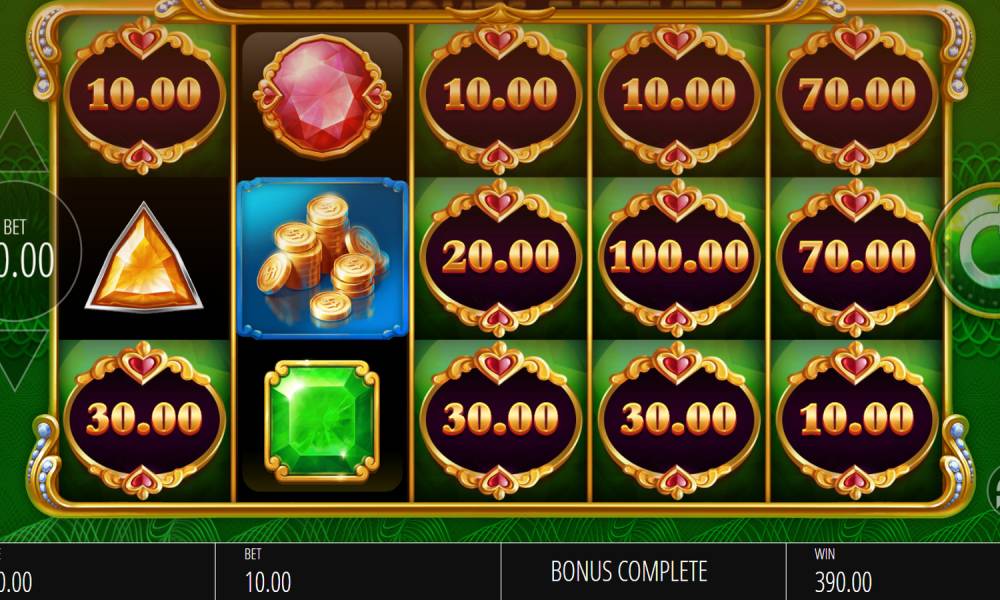Screen dimensions: 1000x600
Task: Select the orange triangle gem symbol
Action: (x=144, y=258)
